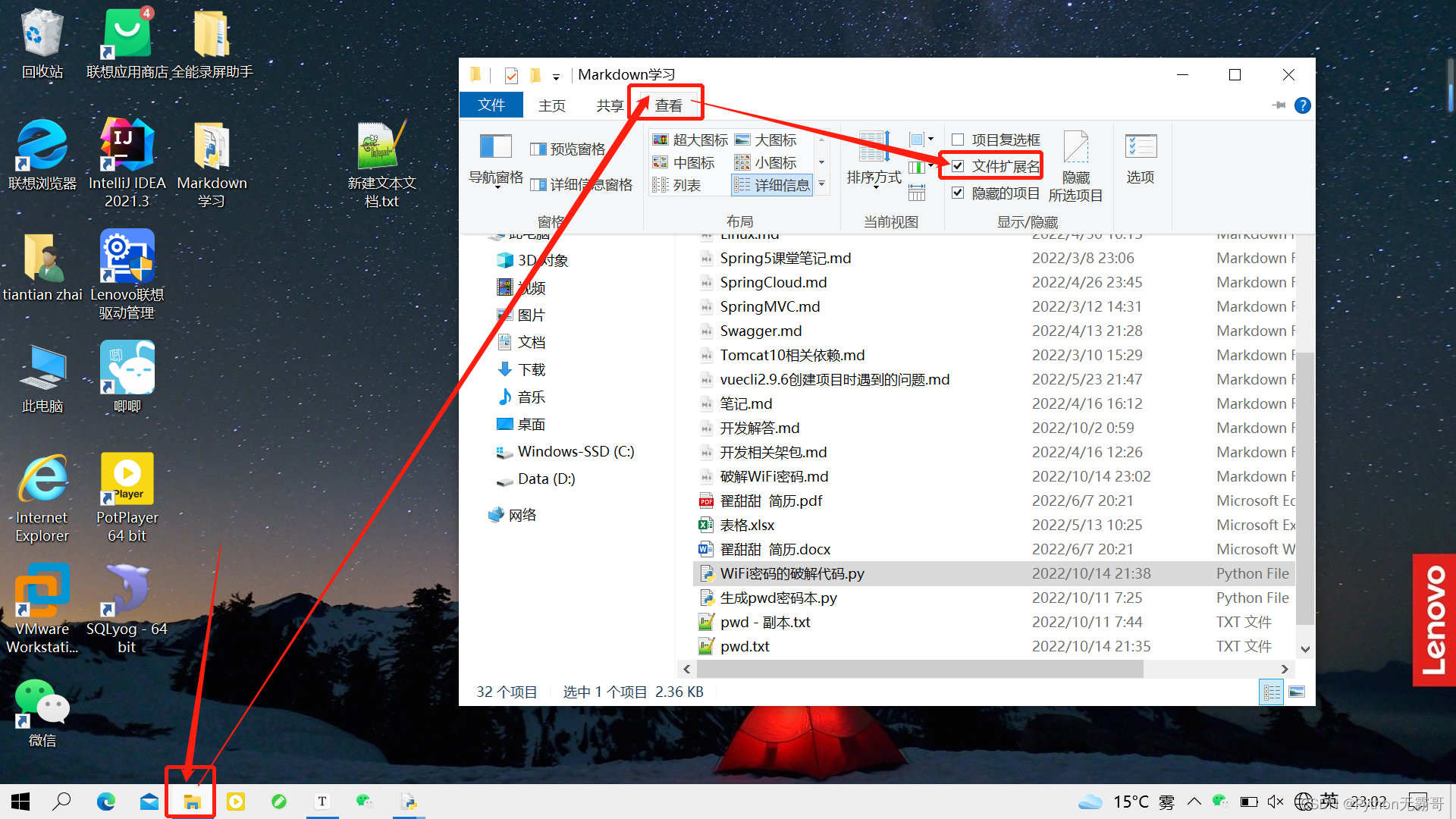The height and width of the screenshot is (819, 1456).
Task: Open the Home (主页) ribbon tab
Action: point(551,105)
